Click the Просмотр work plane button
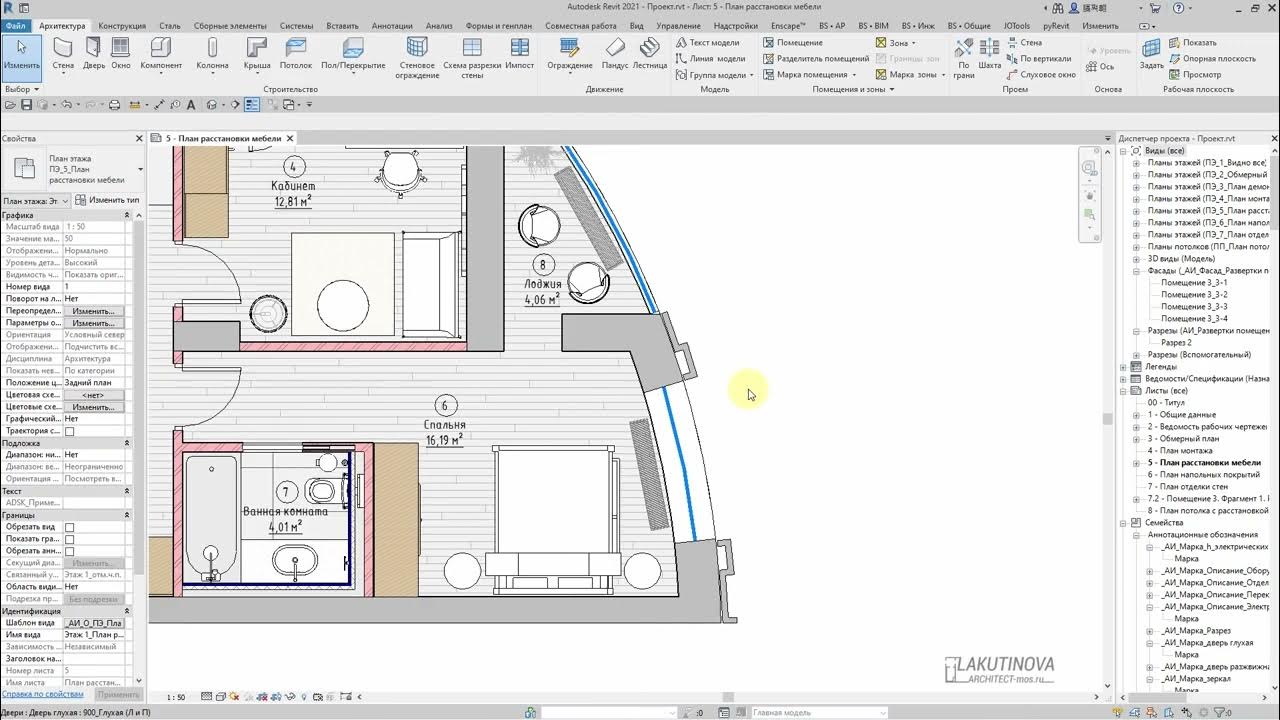This screenshot has width=1280, height=720. 1195,75
